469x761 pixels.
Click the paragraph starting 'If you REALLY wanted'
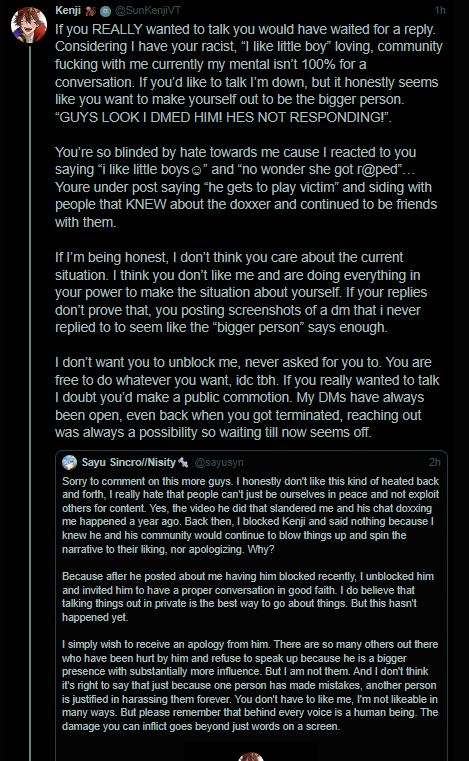click(249, 73)
